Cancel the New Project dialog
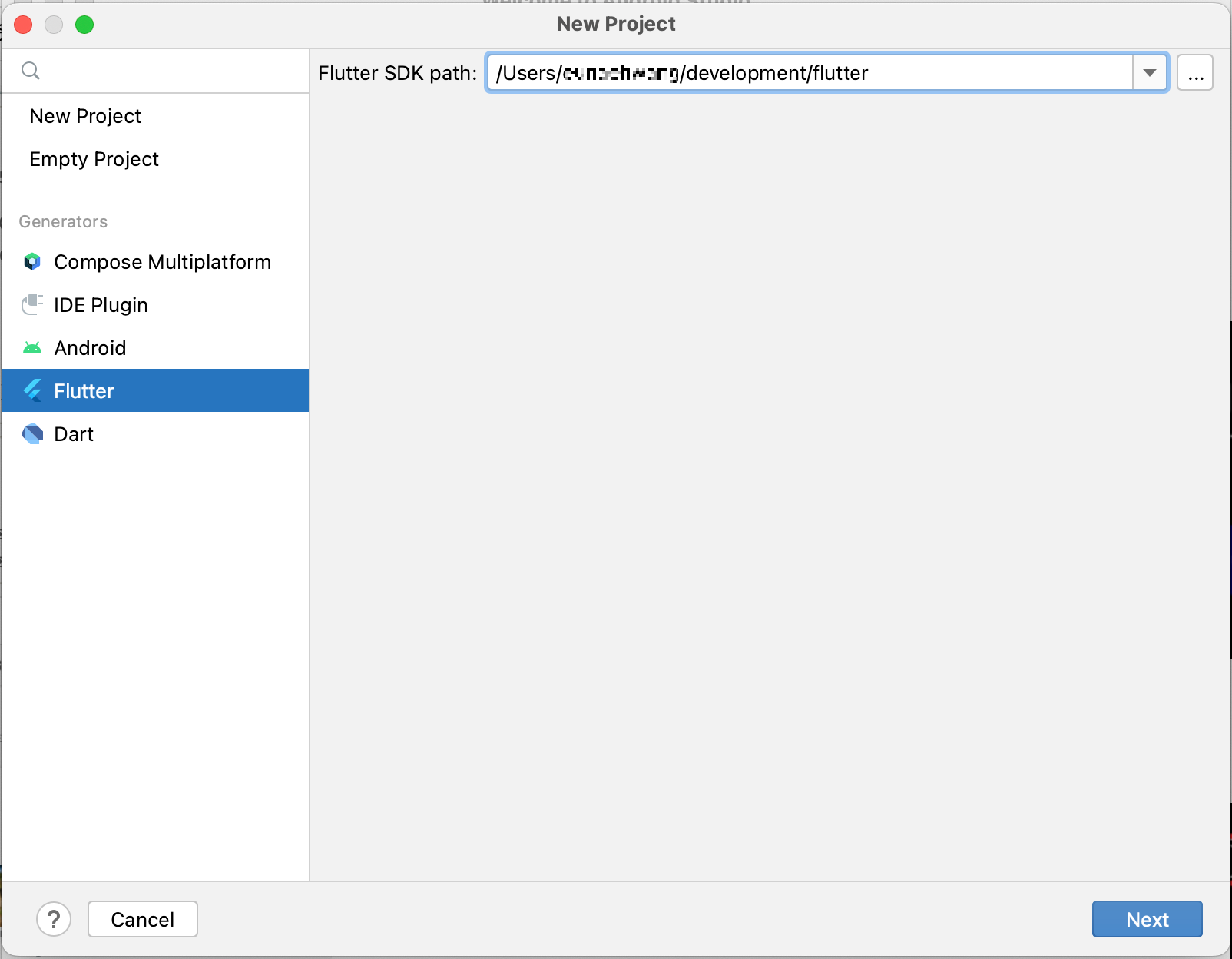This screenshot has width=1232, height=959. (x=143, y=919)
